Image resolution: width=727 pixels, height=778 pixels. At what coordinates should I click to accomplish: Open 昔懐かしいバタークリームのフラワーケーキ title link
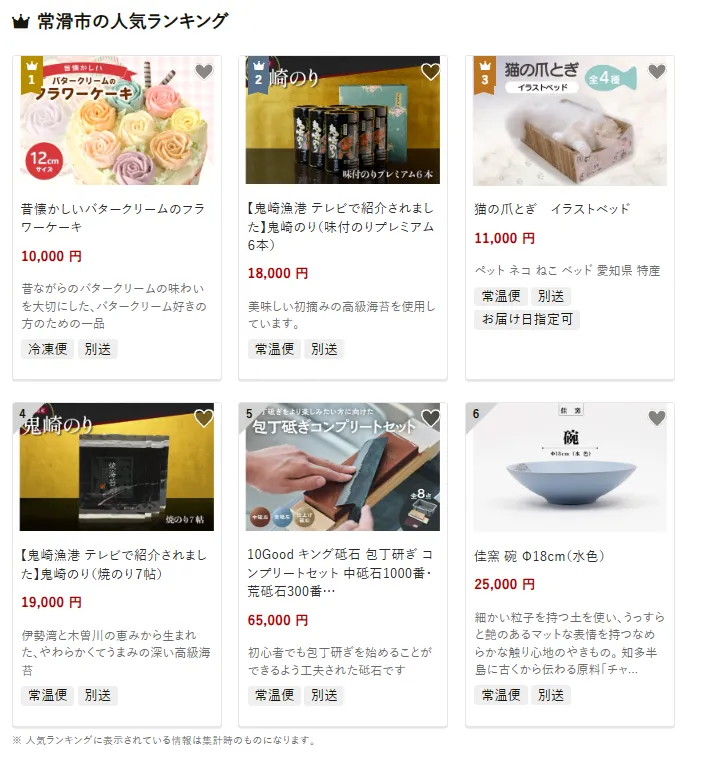click(113, 218)
